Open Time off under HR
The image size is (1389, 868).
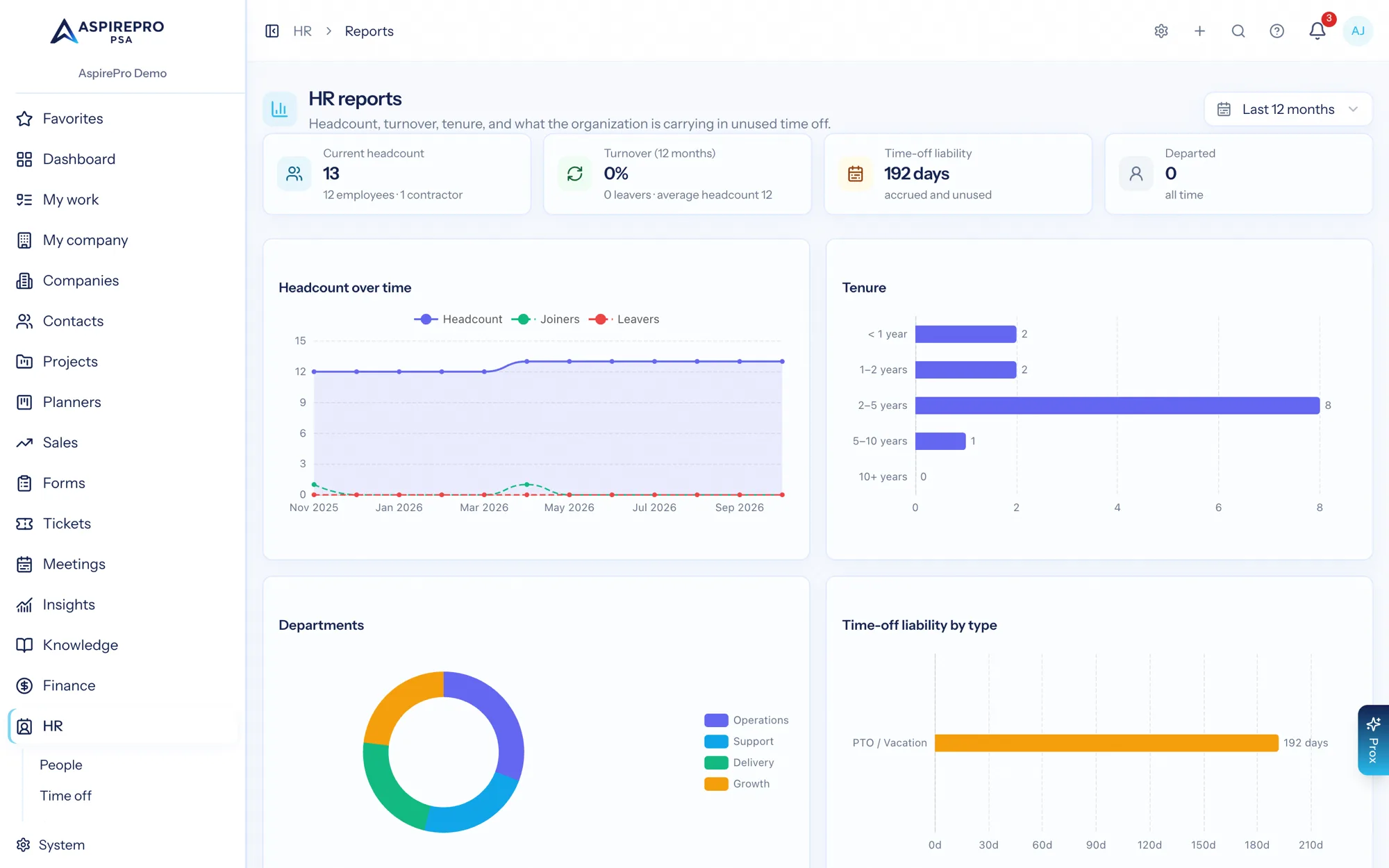pyautogui.click(x=66, y=796)
